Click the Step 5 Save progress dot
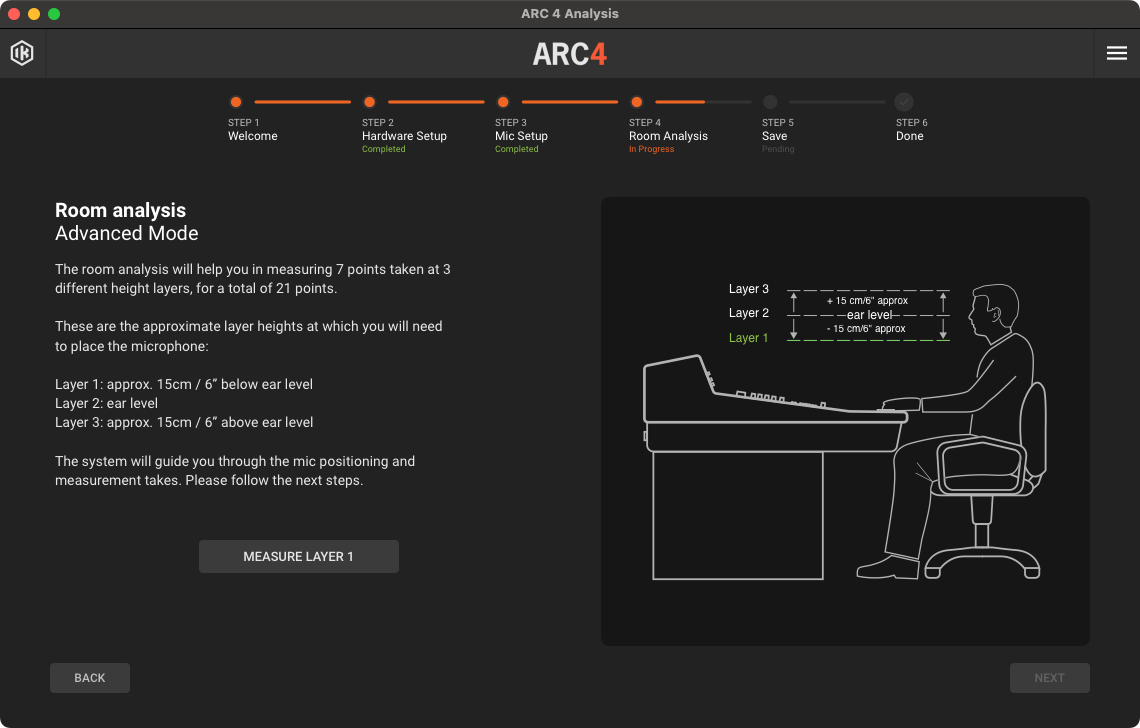This screenshot has height=728, width=1140. pyautogui.click(x=770, y=102)
